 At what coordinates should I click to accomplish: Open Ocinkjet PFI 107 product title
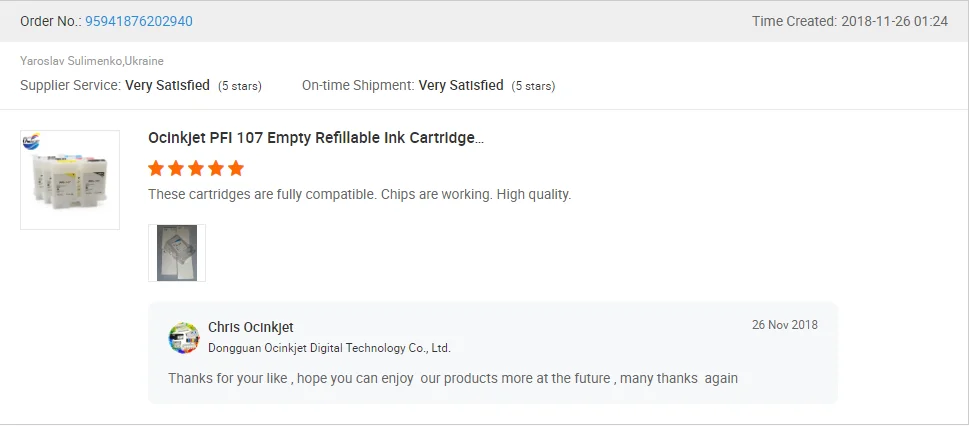(x=316, y=138)
